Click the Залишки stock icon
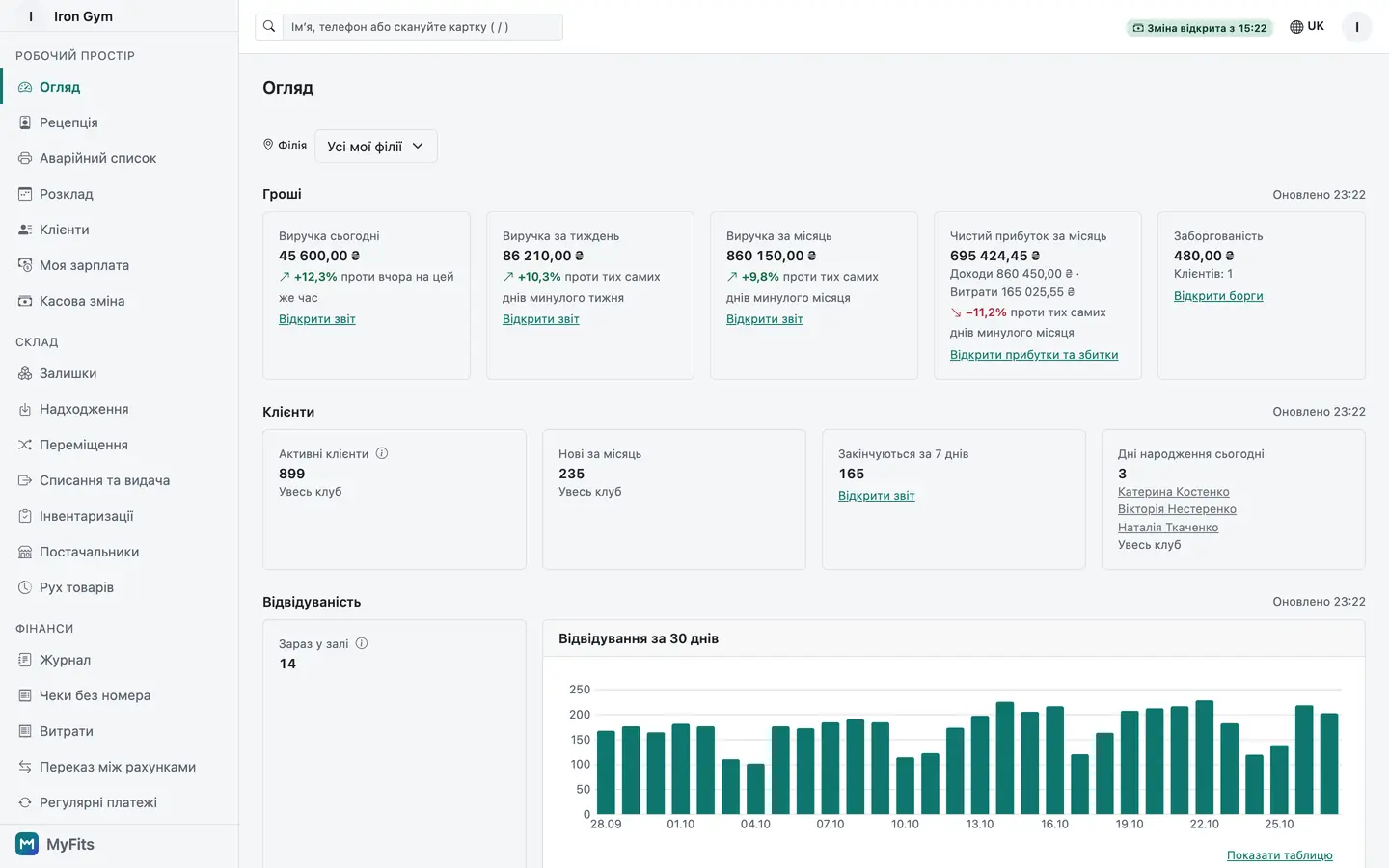 tap(25, 373)
